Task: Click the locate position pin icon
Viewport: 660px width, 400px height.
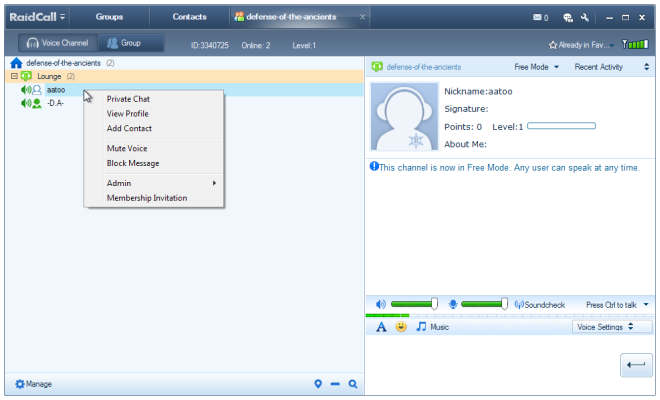Action: coord(318,384)
